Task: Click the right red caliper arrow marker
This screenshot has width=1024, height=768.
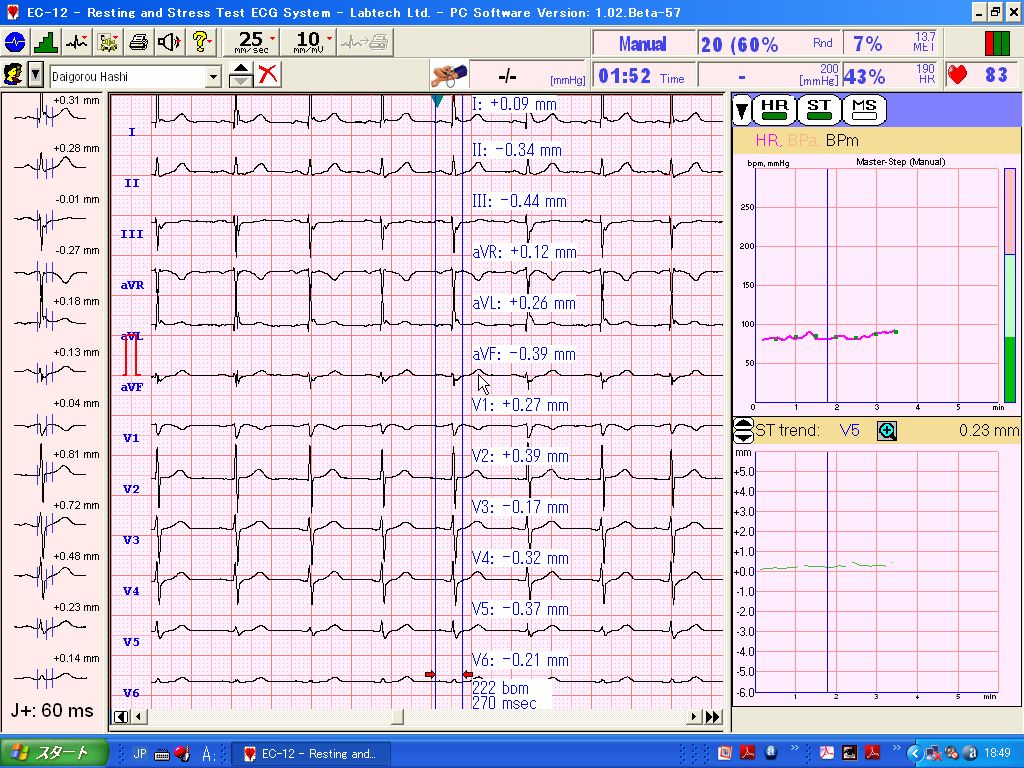Action: (468, 675)
